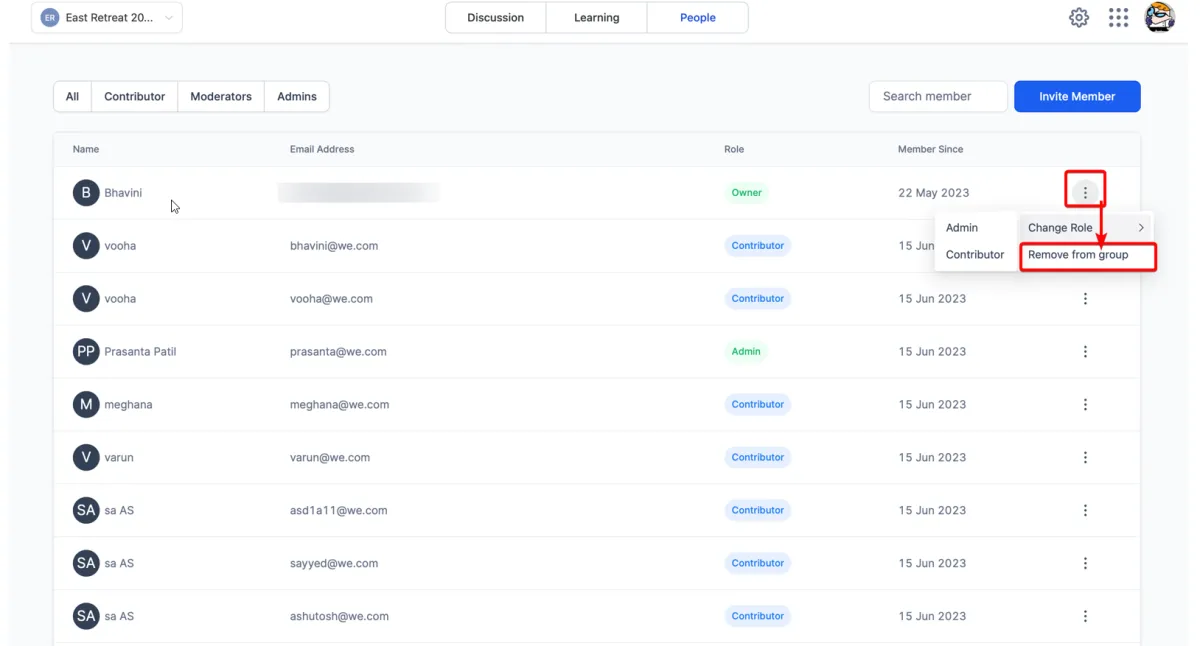1200x646 pixels.
Task: Switch to the Learning tab
Action: pyautogui.click(x=596, y=18)
